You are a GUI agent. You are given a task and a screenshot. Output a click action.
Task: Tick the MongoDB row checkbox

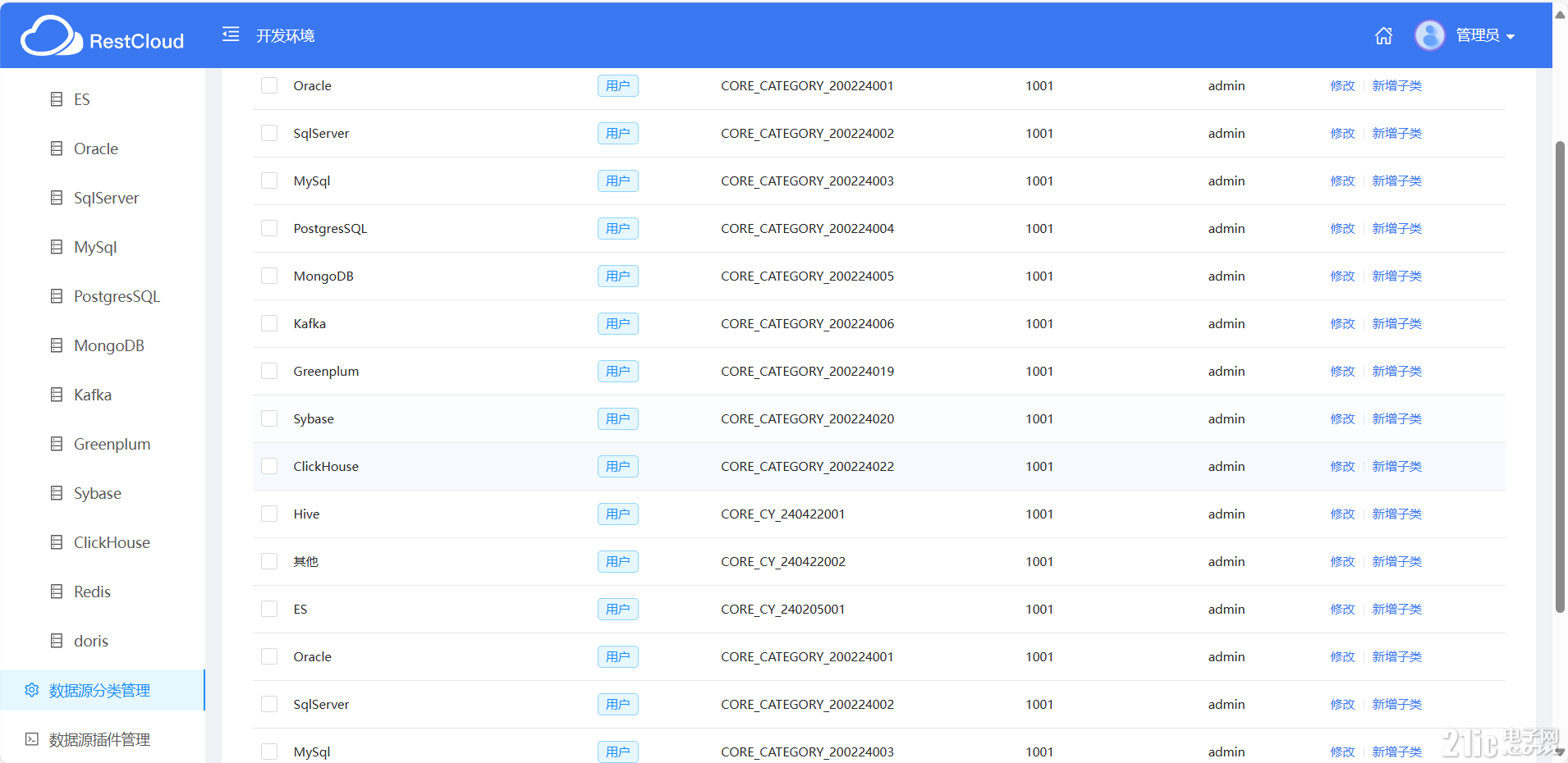(269, 276)
